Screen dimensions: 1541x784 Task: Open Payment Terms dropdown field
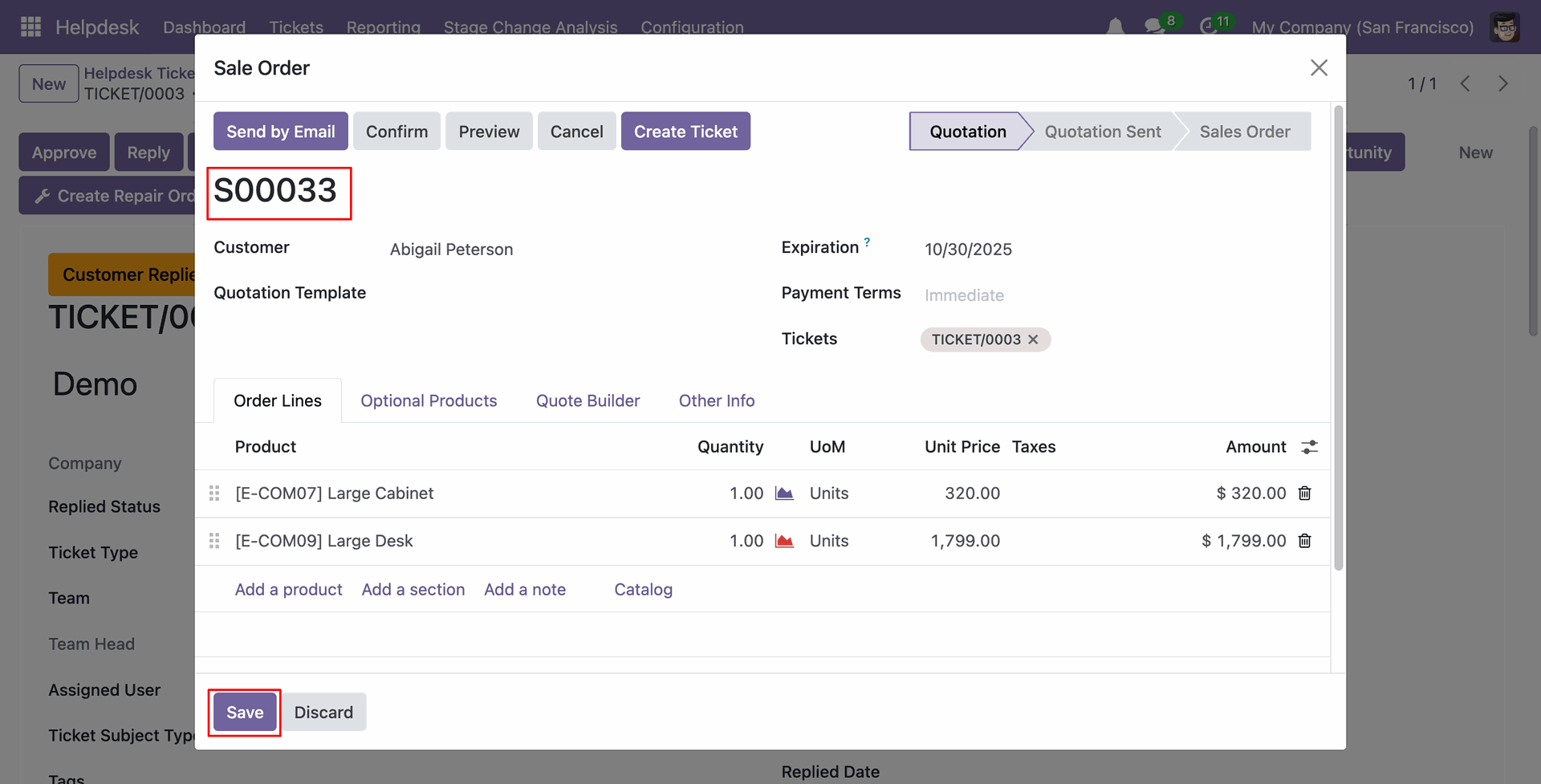tap(1043, 295)
